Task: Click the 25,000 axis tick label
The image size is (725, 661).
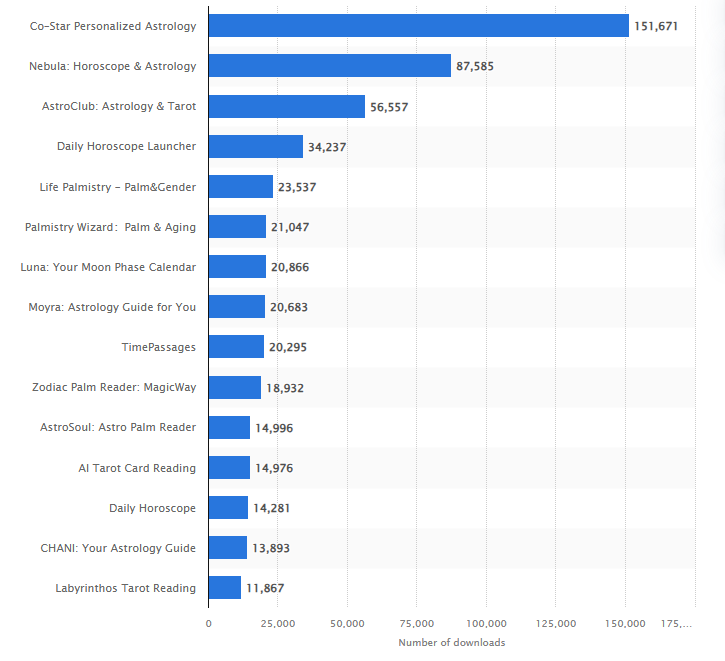Action: 278,624
